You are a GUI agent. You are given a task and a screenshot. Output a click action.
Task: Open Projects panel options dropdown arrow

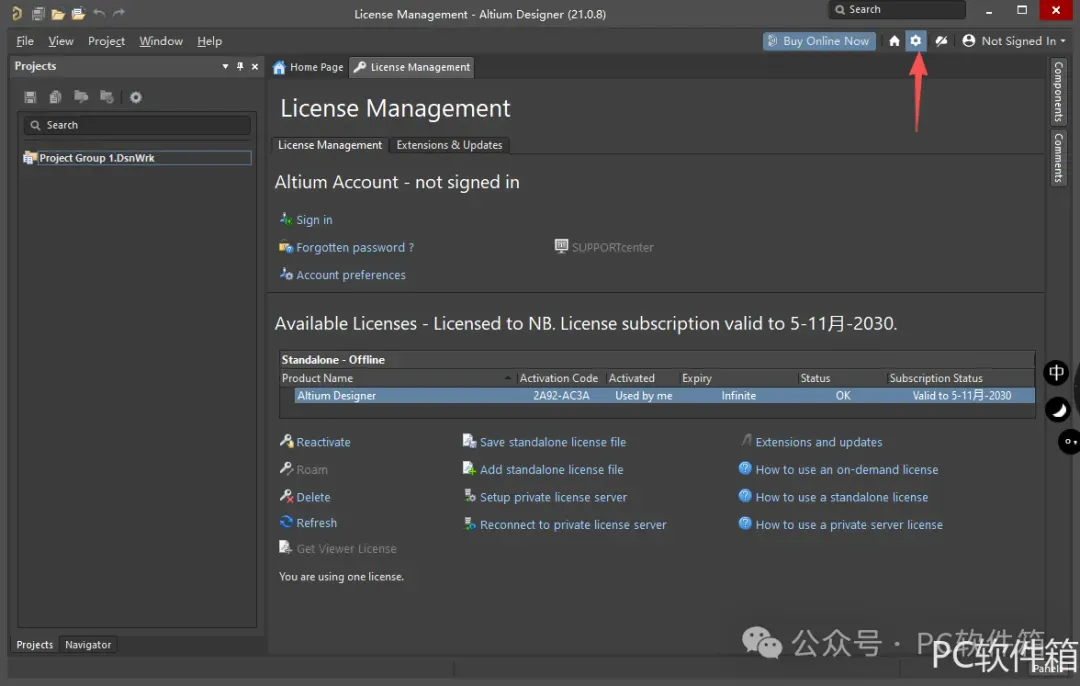tap(225, 66)
